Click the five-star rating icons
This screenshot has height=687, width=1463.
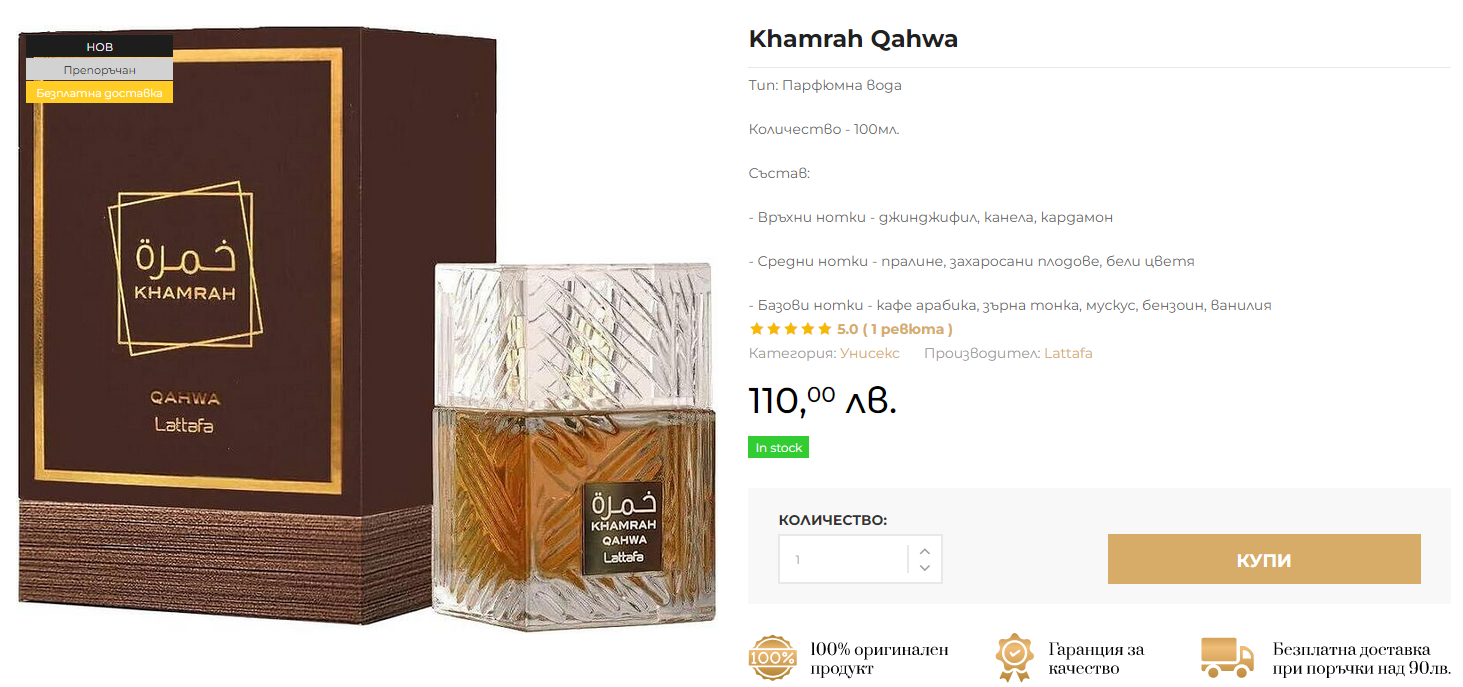[x=790, y=329]
